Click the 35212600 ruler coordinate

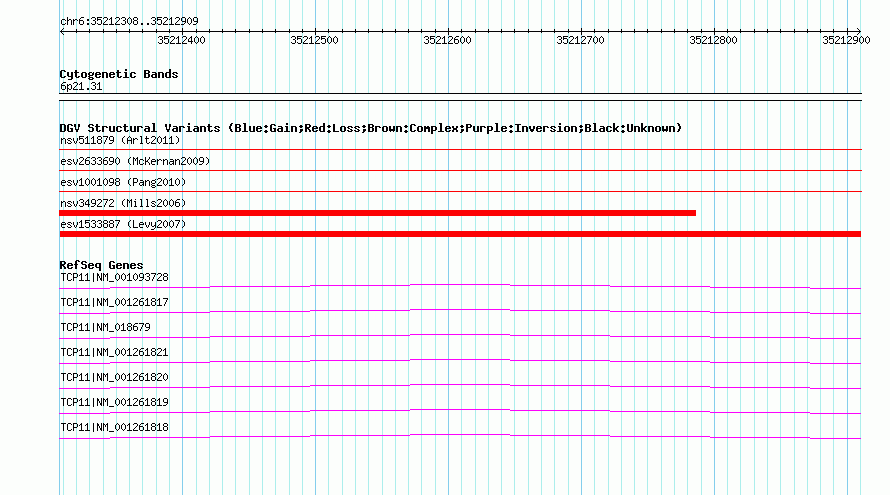[447, 40]
